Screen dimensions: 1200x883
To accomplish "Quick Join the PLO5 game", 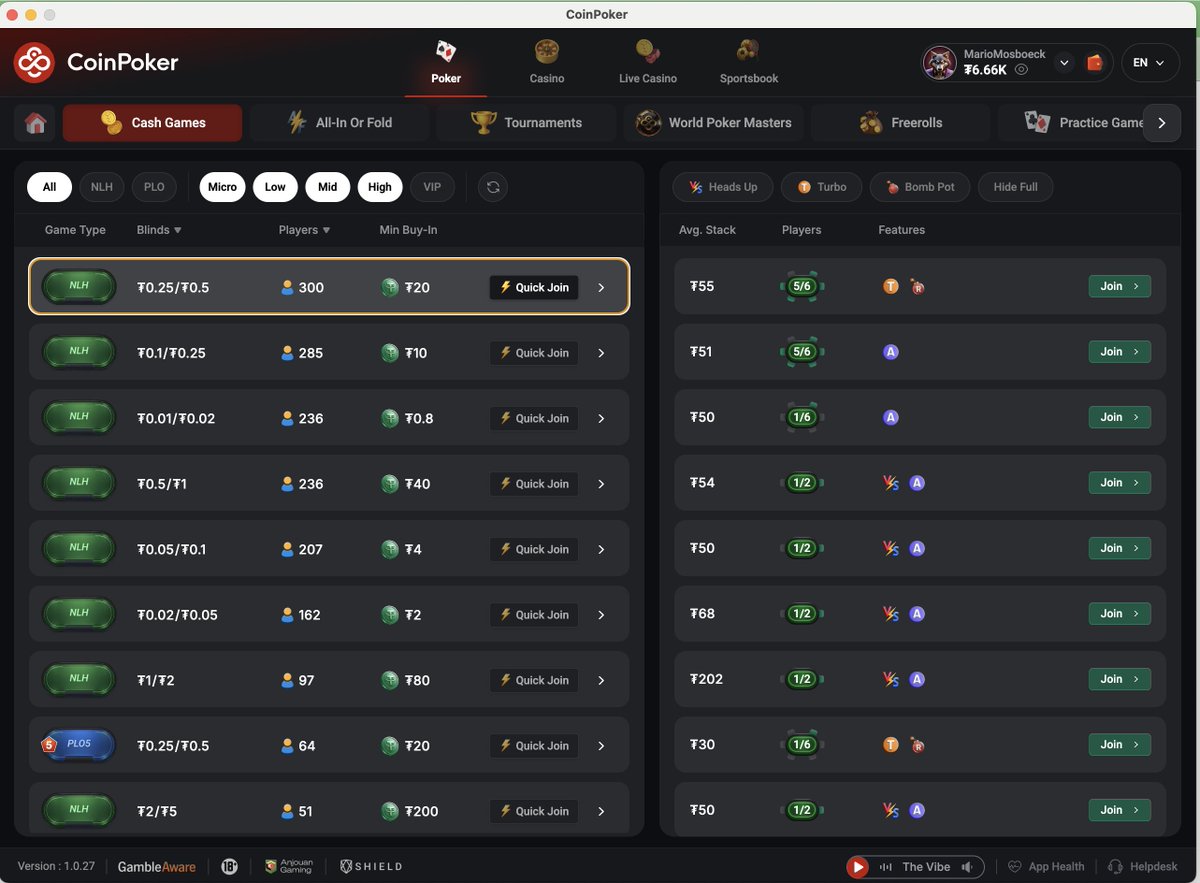I will point(534,746).
